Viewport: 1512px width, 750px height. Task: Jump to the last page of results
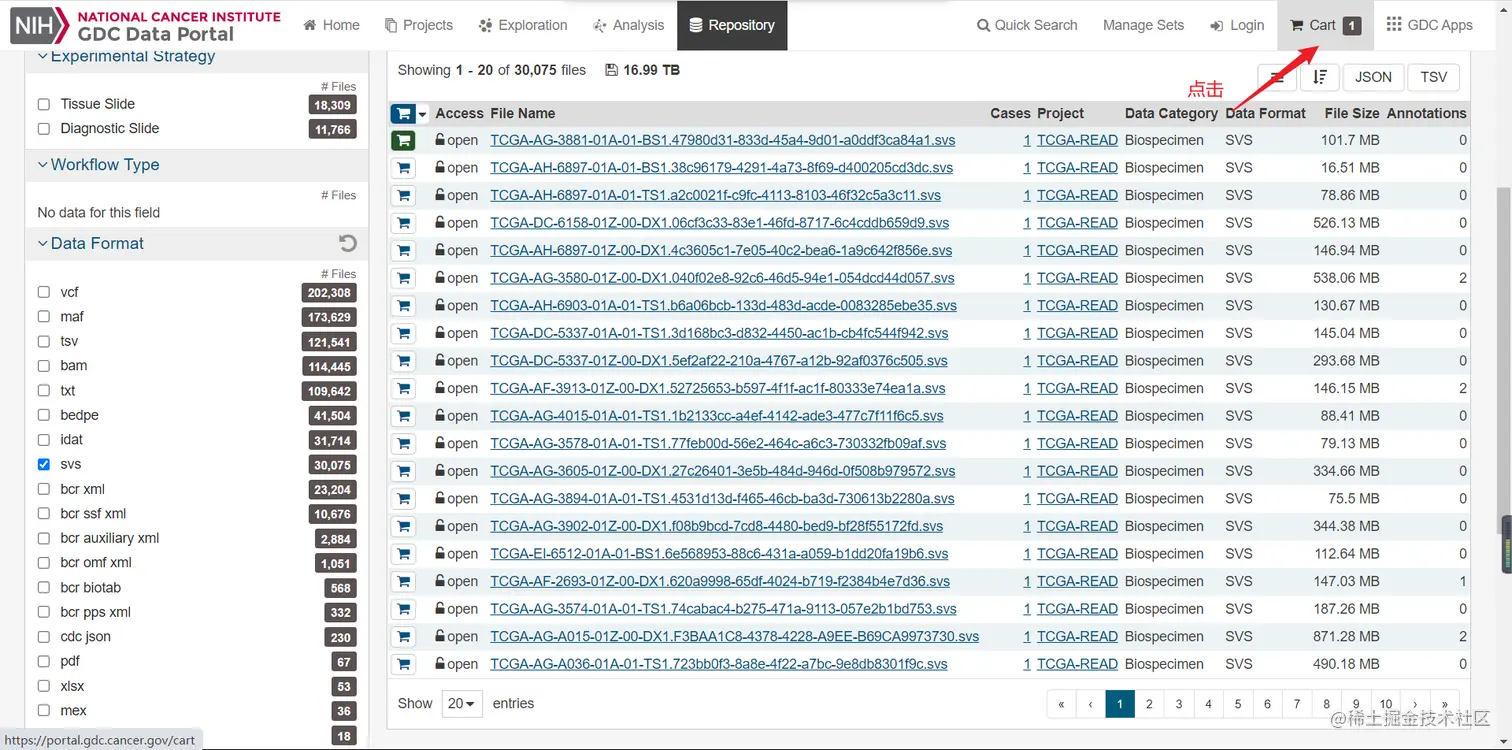[1444, 704]
